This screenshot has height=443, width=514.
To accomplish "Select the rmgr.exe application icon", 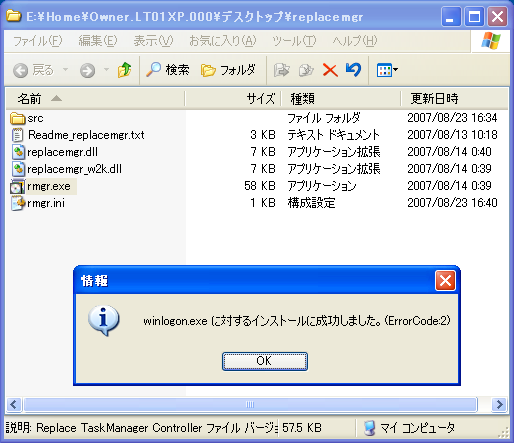I will click(17, 187).
